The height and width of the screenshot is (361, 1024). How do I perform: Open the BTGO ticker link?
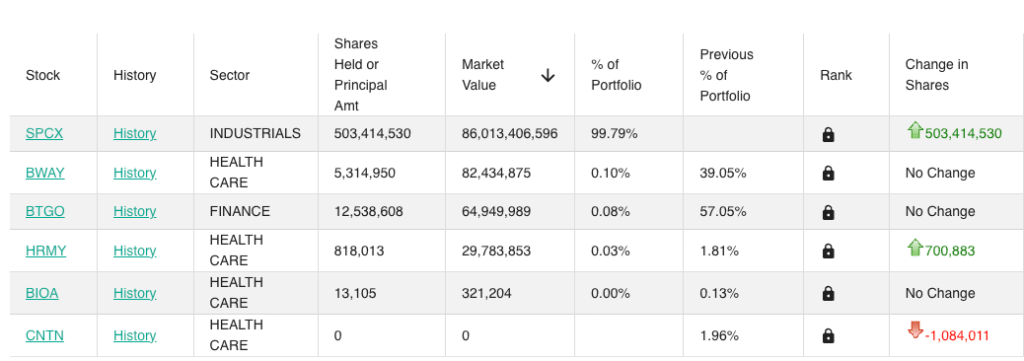coord(45,212)
